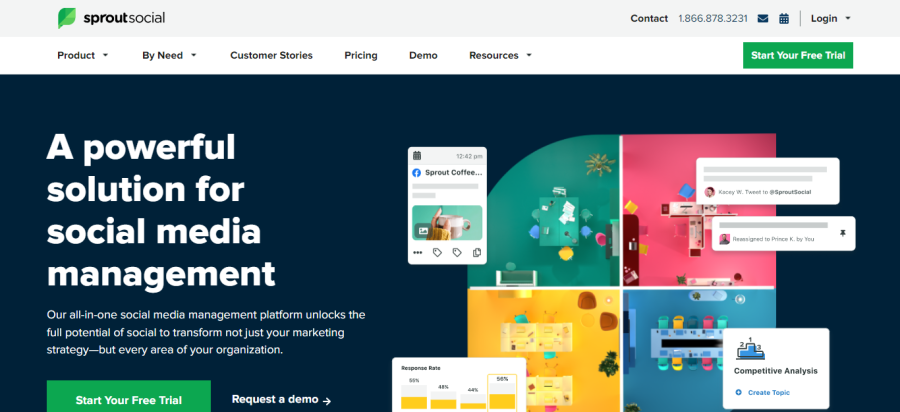Screen dimensions: 900x412
Task: Click the image icon on the coffee photo
Action: 423,231
